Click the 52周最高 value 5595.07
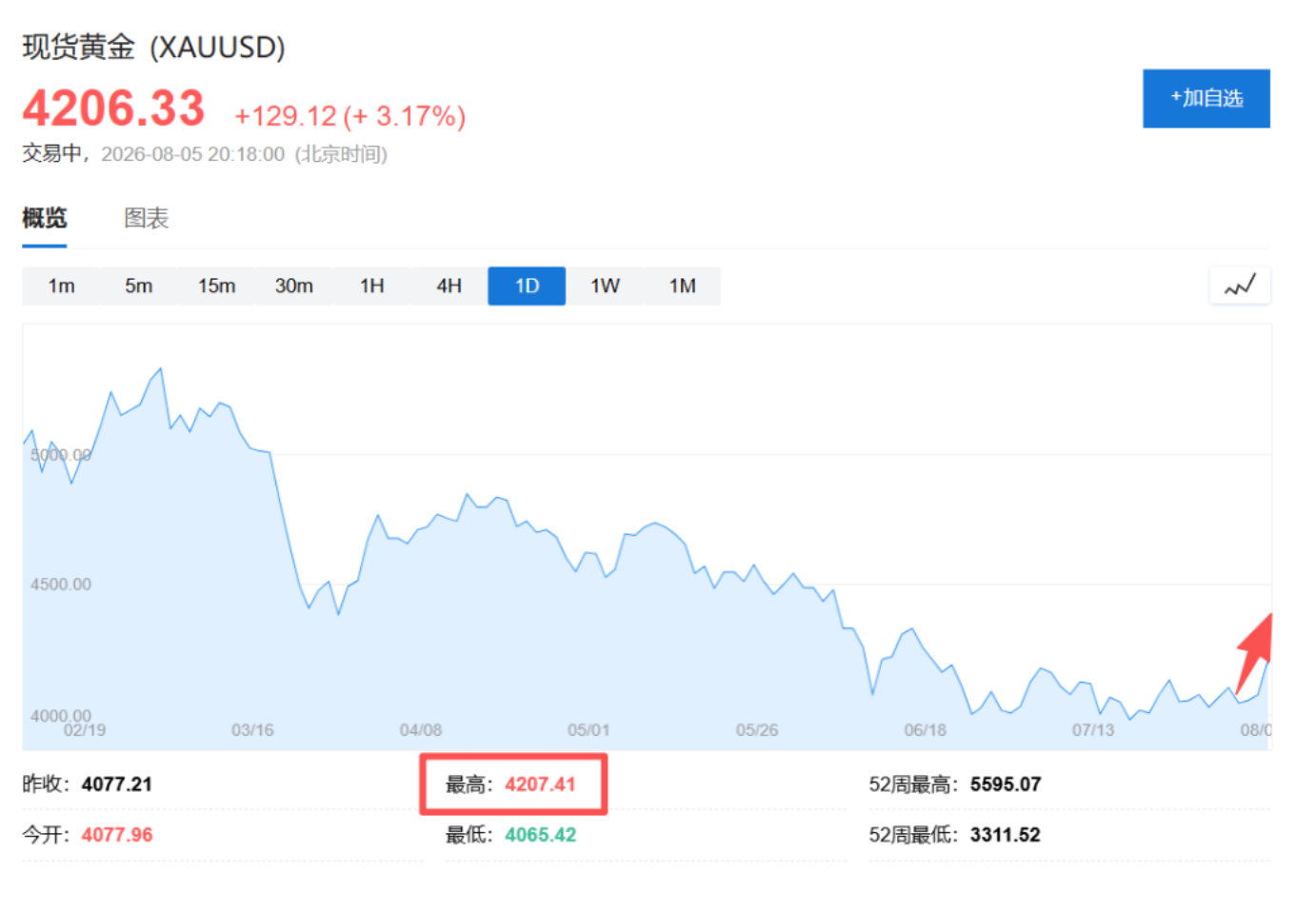The height and width of the screenshot is (912, 1316). click(1006, 784)
